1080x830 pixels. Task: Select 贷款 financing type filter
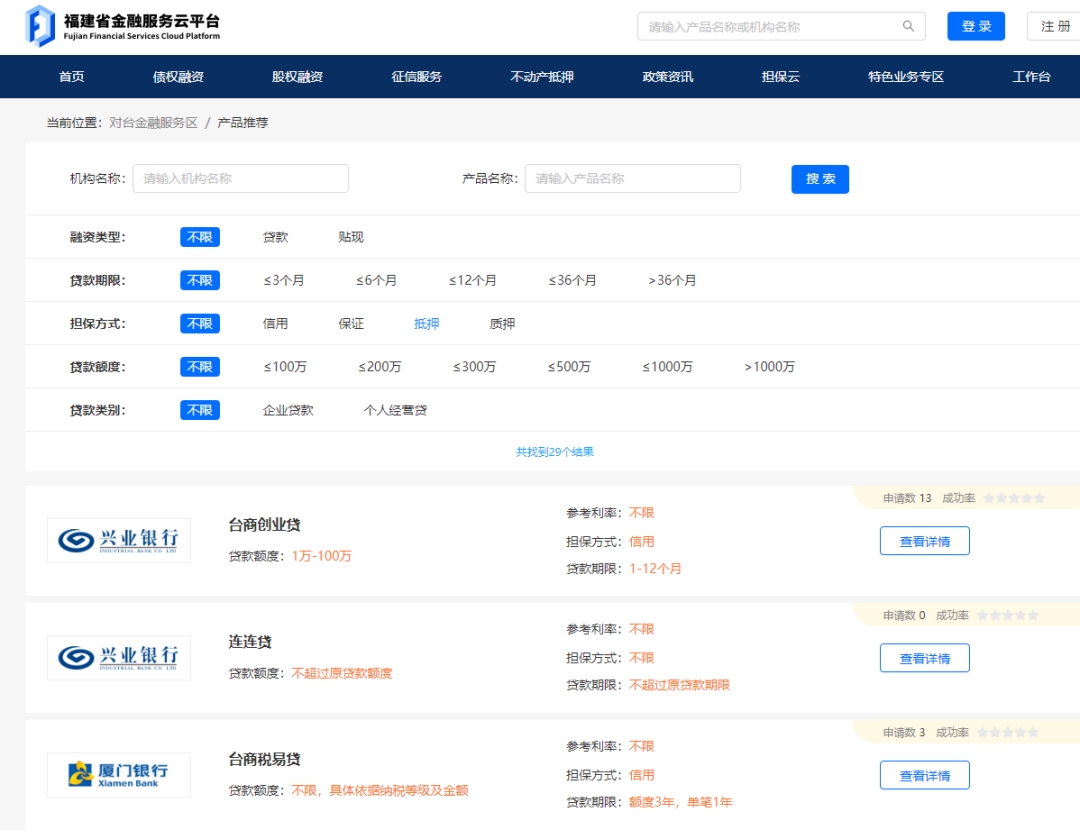(x=275, y=237)
